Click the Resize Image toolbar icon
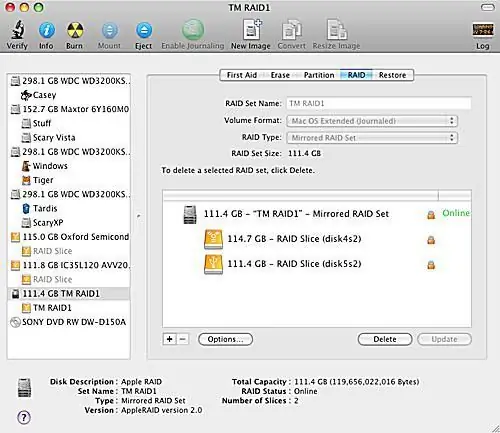This screenshot has width=500, height=433. (337, 30)
